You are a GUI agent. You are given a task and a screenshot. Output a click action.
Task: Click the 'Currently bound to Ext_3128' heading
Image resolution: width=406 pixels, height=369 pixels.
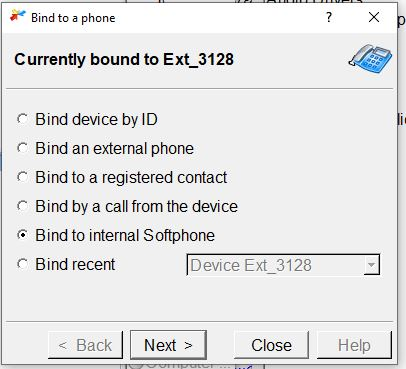tap(124, 60)
